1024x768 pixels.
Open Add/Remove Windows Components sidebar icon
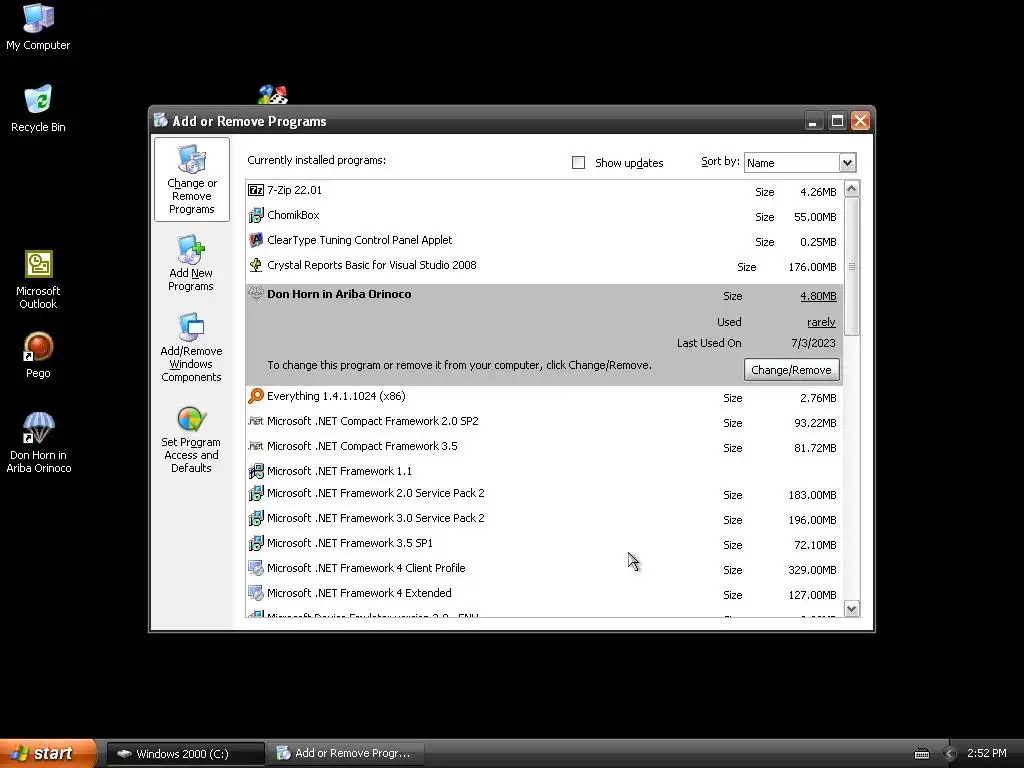pyautogui.click(x=191, y=347)
